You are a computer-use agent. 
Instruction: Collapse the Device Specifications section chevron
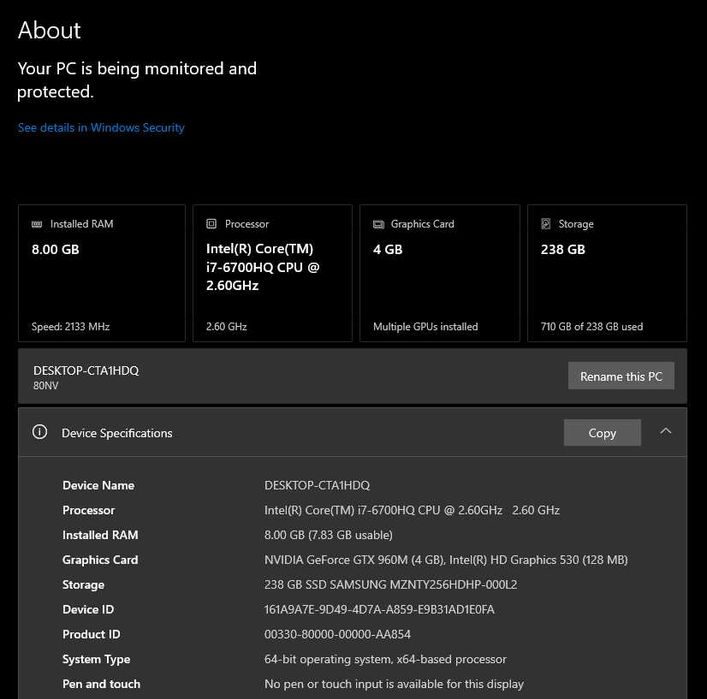[x=666, y=432]
